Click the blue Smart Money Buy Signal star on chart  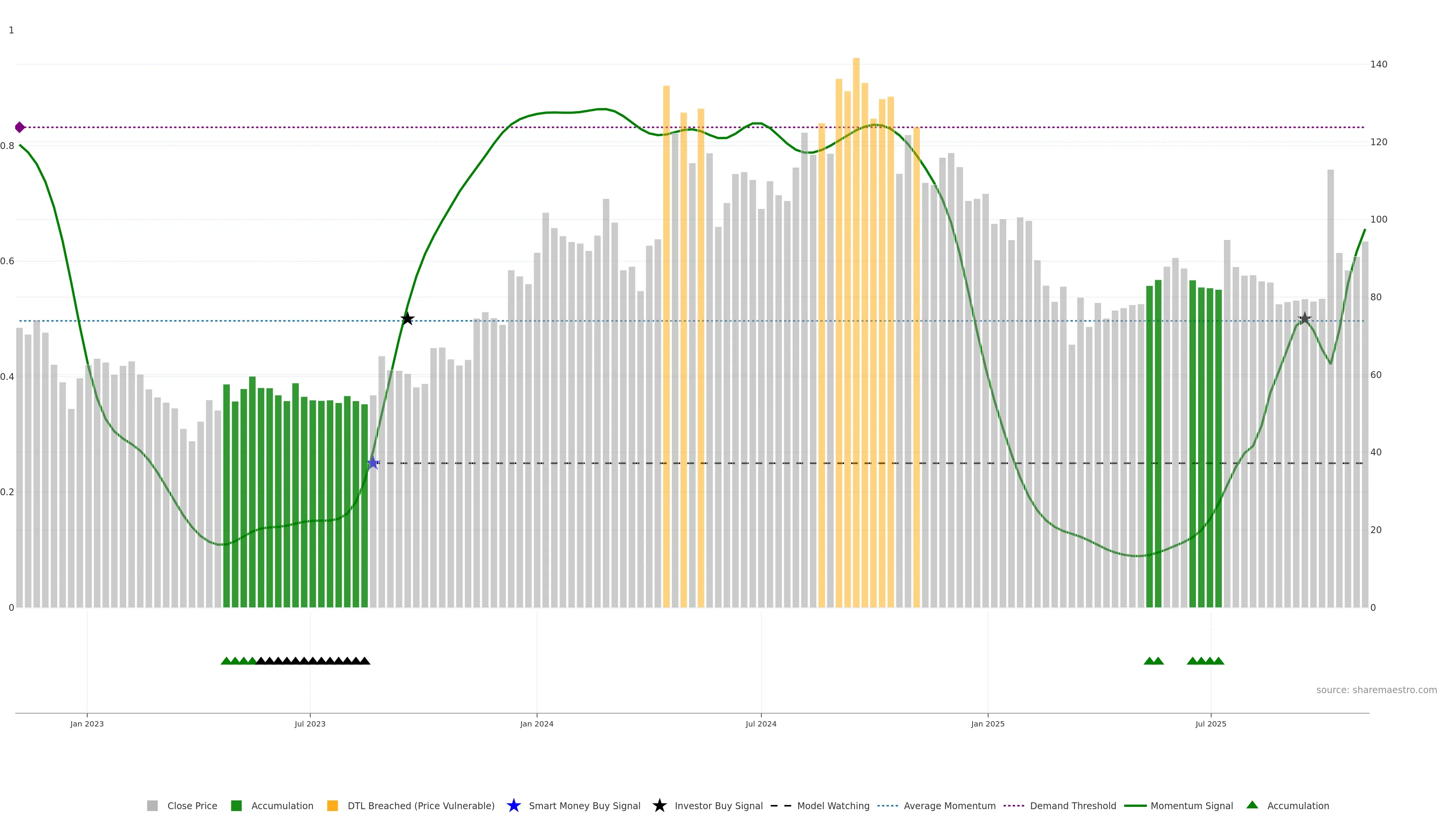pos(373,463)
